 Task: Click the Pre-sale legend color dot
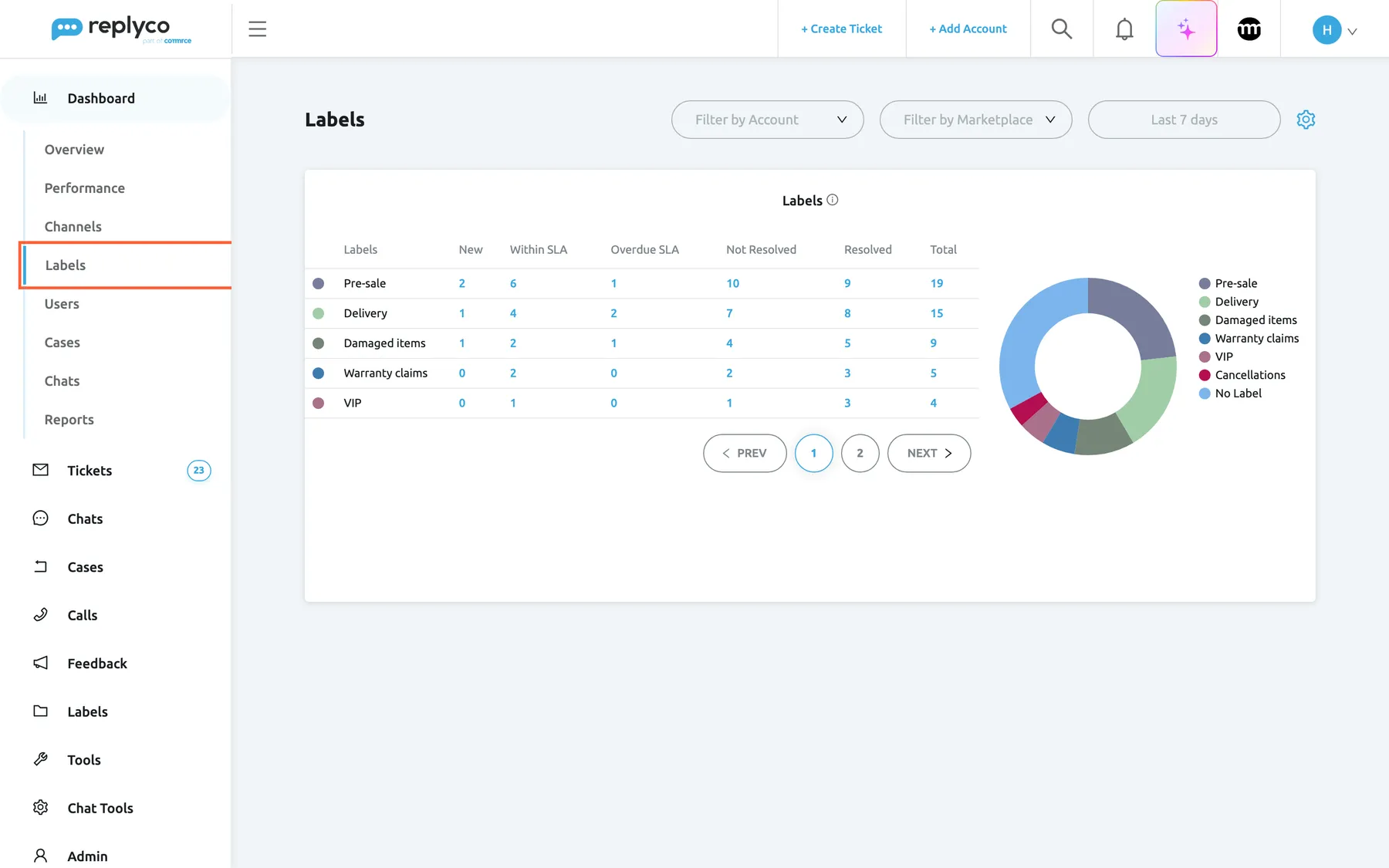pyautogui.click(x=1205, y=283)
